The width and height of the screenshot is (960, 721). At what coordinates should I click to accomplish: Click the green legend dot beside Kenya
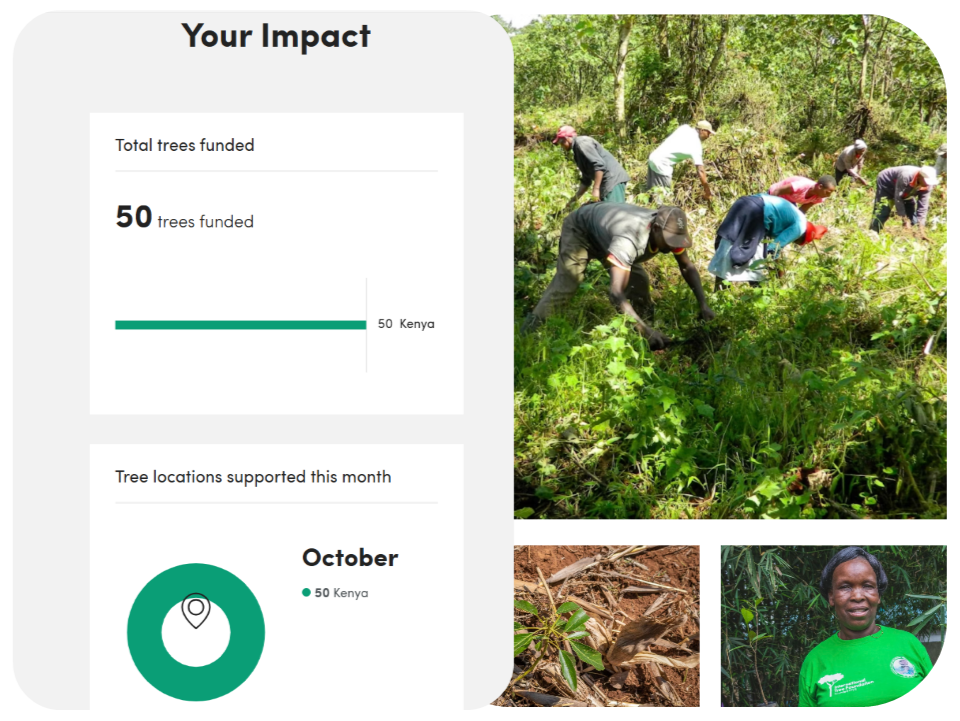tap(306, 592)
